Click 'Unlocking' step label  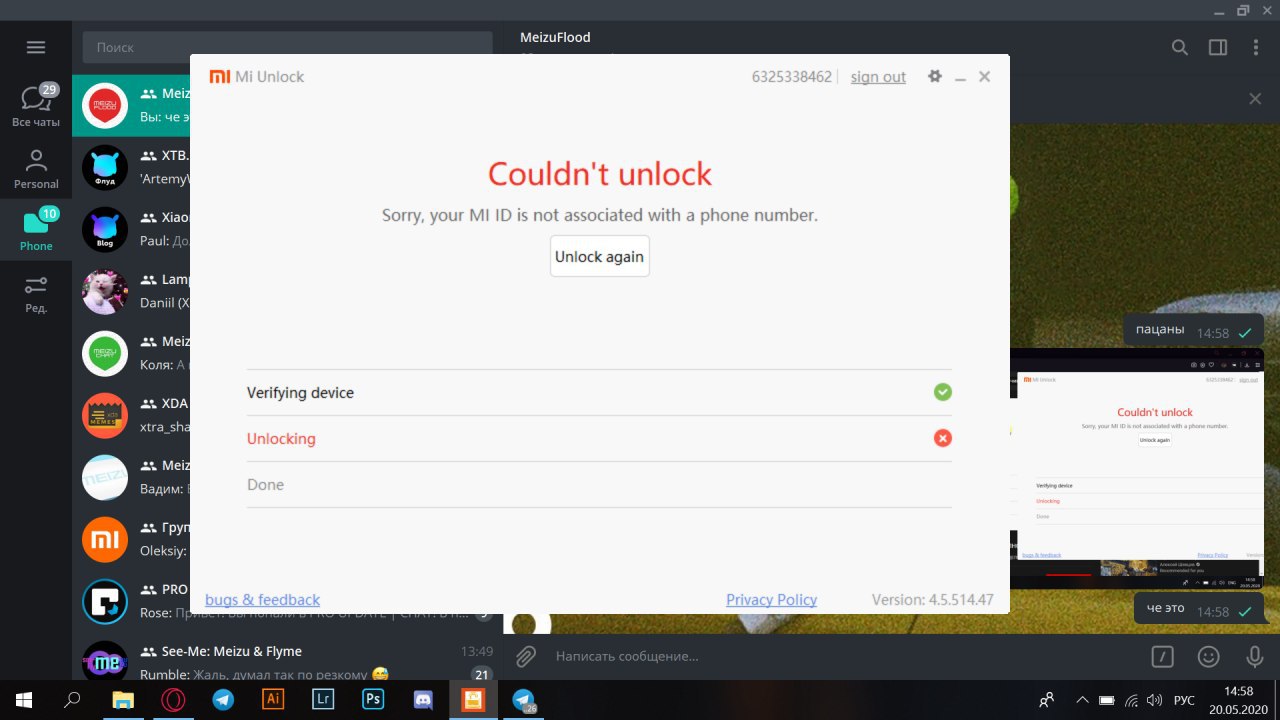281,438
